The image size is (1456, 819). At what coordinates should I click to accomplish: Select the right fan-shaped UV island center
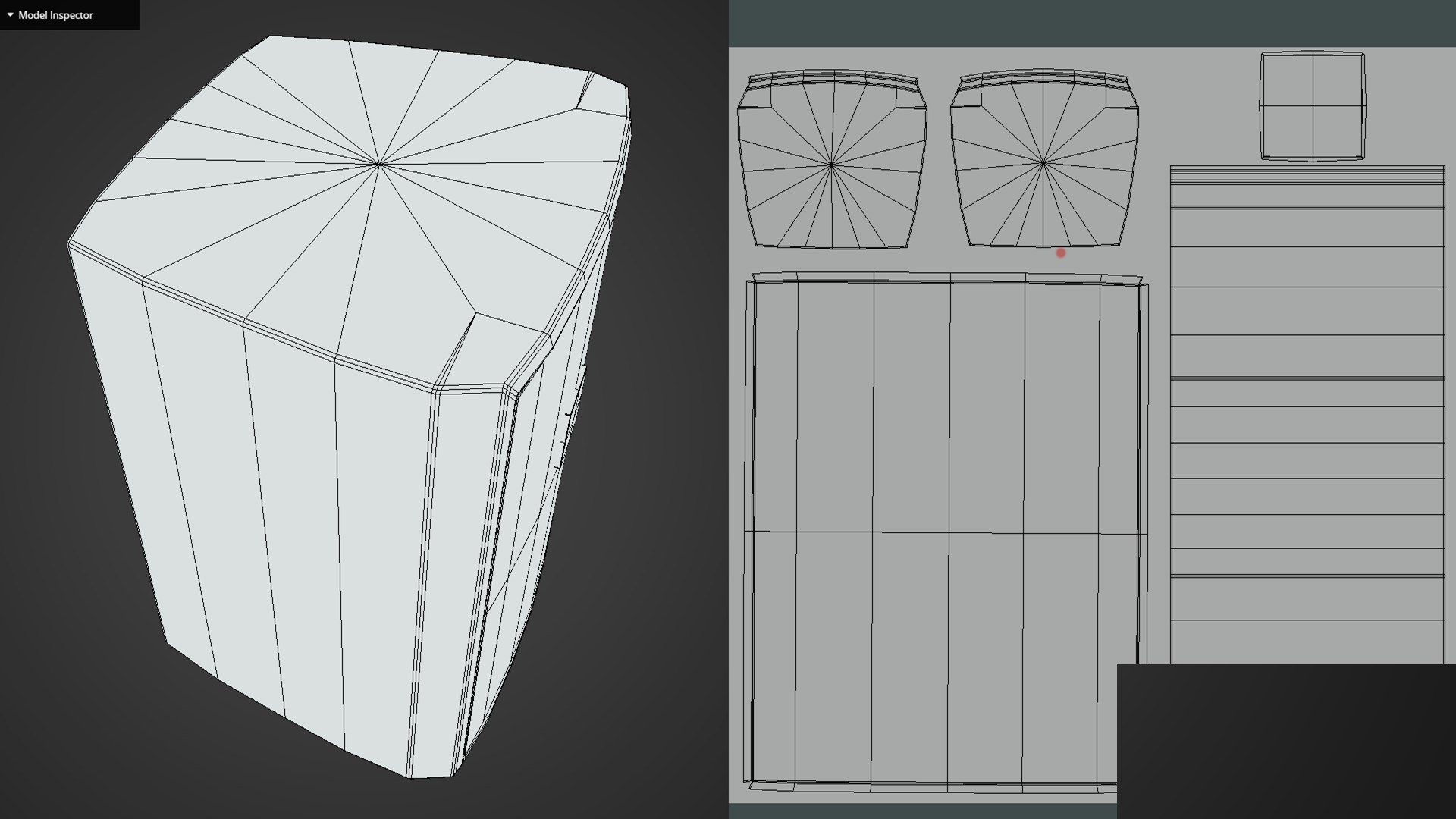pos(1043,162)
